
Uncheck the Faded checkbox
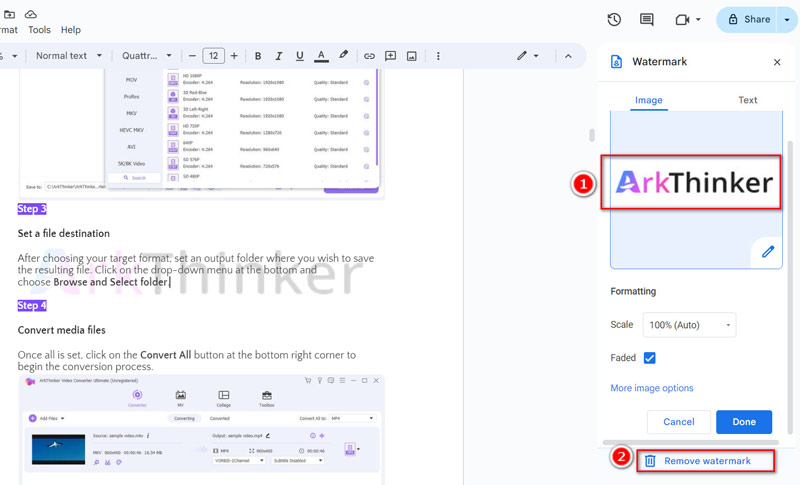[x=649, y=358]
